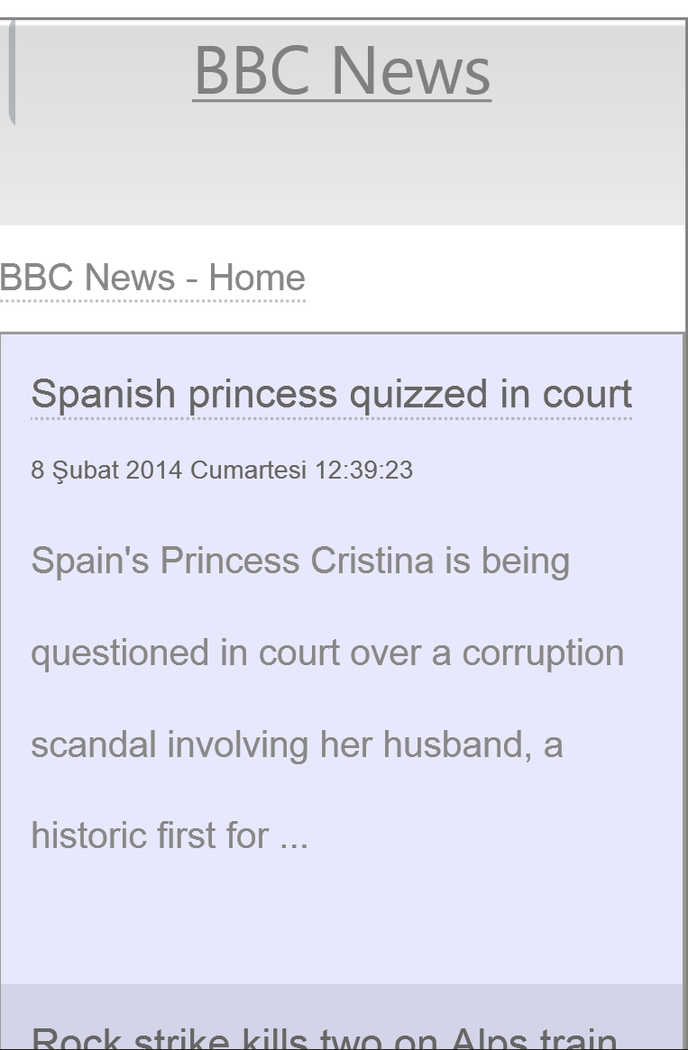Click the ellipsis ending the article summary
Image resolution: width=688 pixels, height=1050 pixels.
pyautogui.click(x=294, y=838)
